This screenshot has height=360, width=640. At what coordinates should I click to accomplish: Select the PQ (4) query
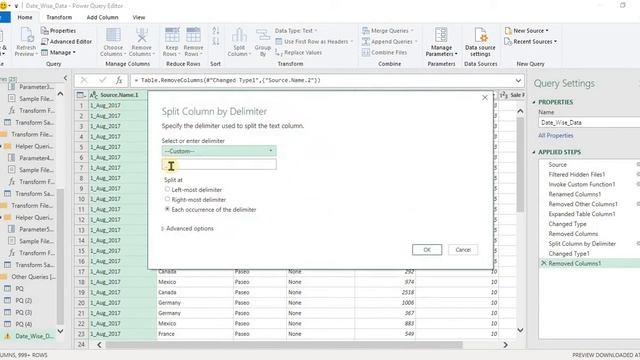point(23,324)
